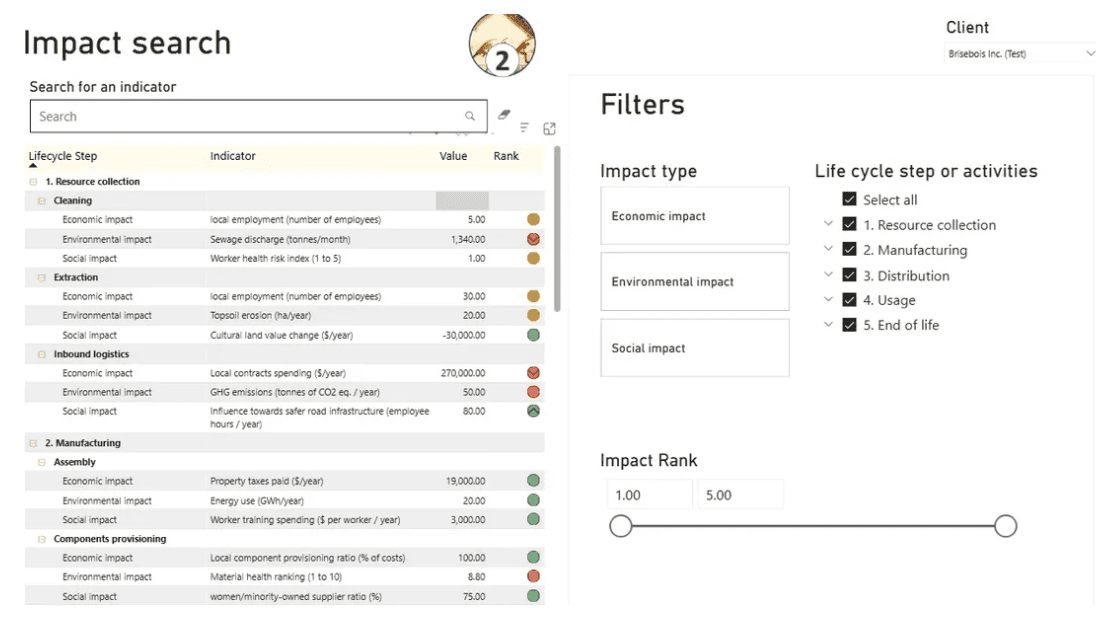Click the focus mode expand icon
Screen dimensions: 1120x620
(549, 128)
